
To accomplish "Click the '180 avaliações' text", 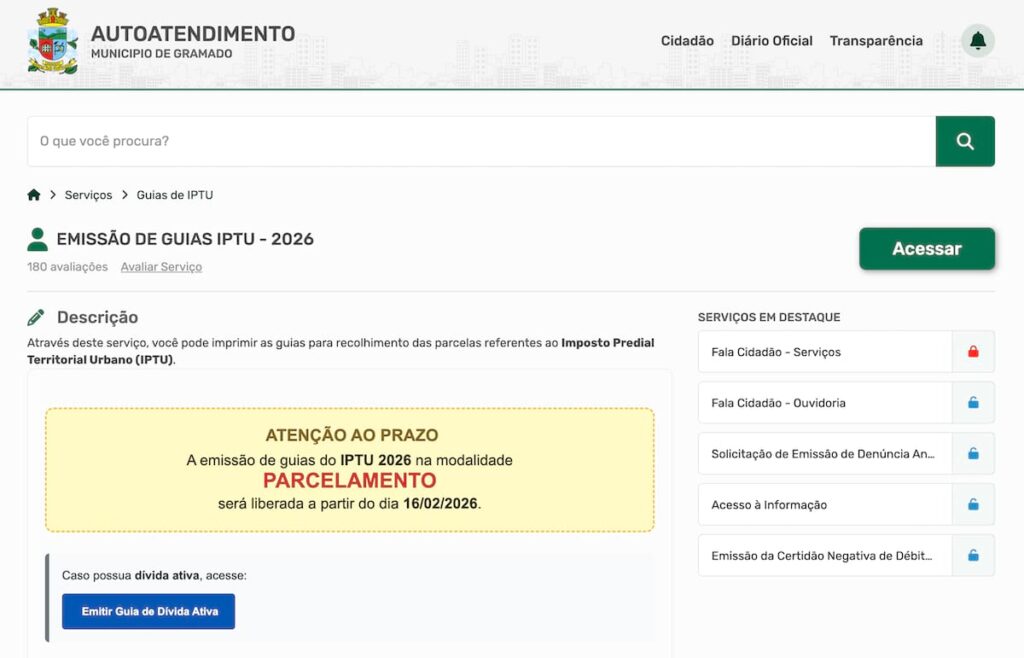I will [x=67, y=266].
